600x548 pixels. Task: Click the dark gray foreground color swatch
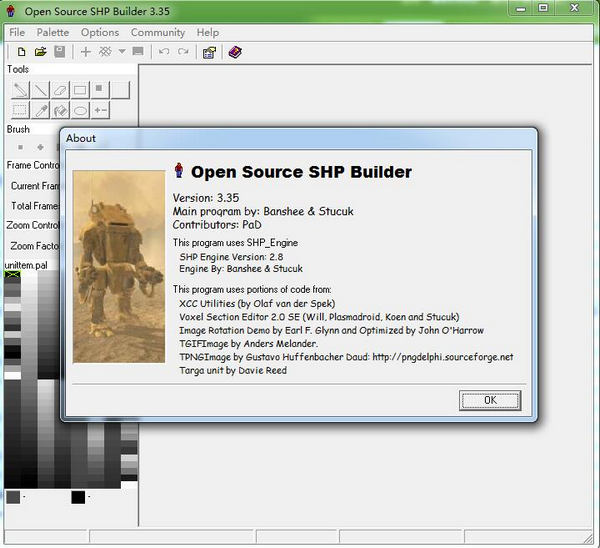click(x=13, y=497)
